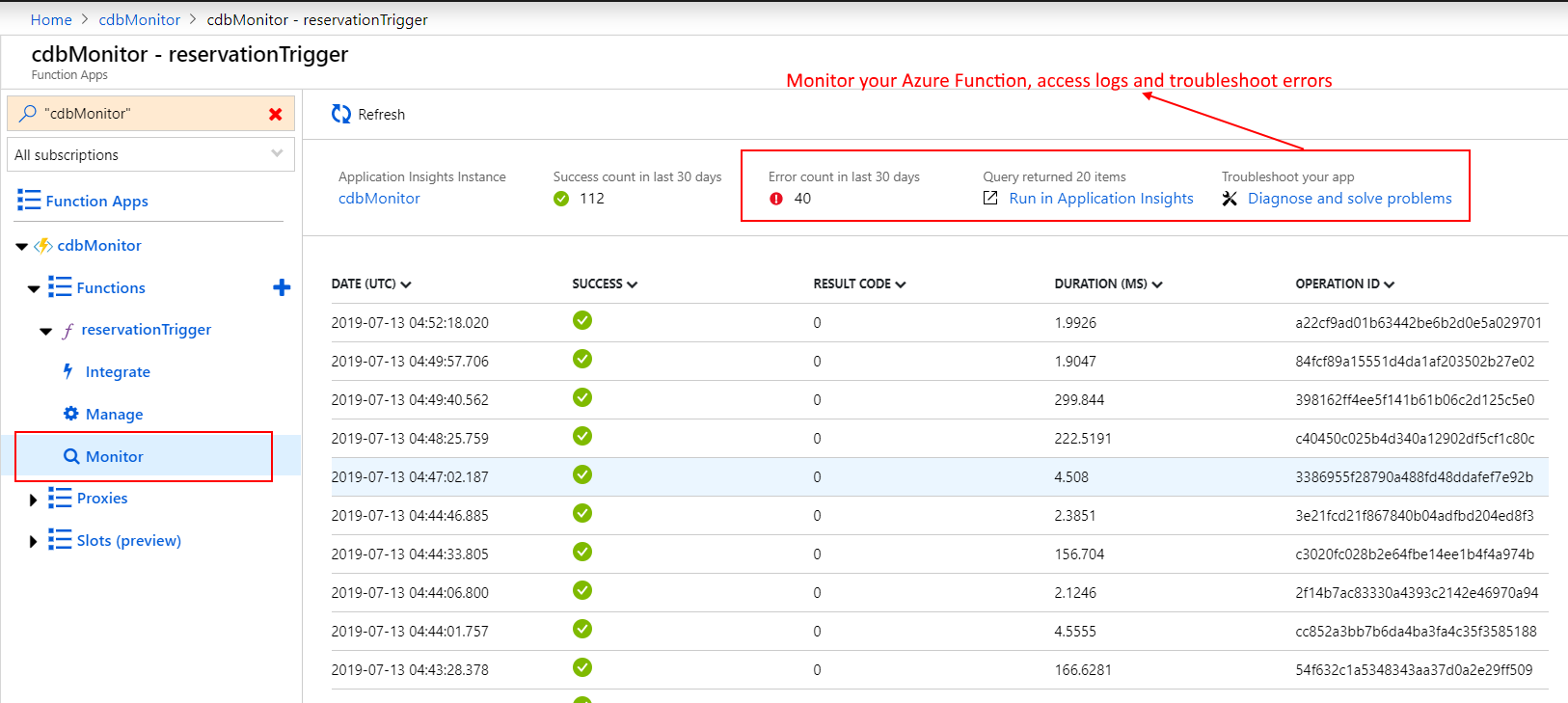
Task: Open the Integrate menu item
Action: [118, 372]
